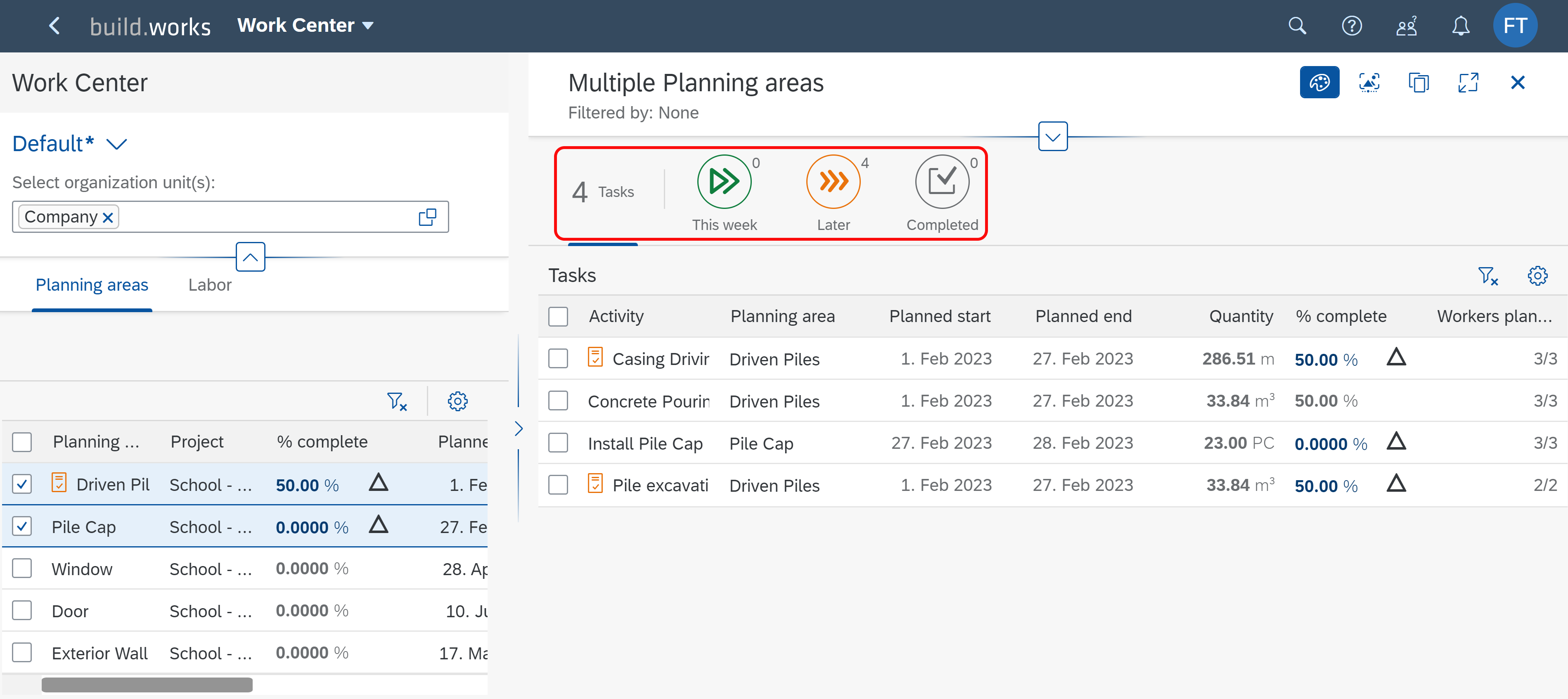Open the notifications bell
Image resolution: width=1568 pixels, height=699 pixels.
click(x=1460, y=26)
